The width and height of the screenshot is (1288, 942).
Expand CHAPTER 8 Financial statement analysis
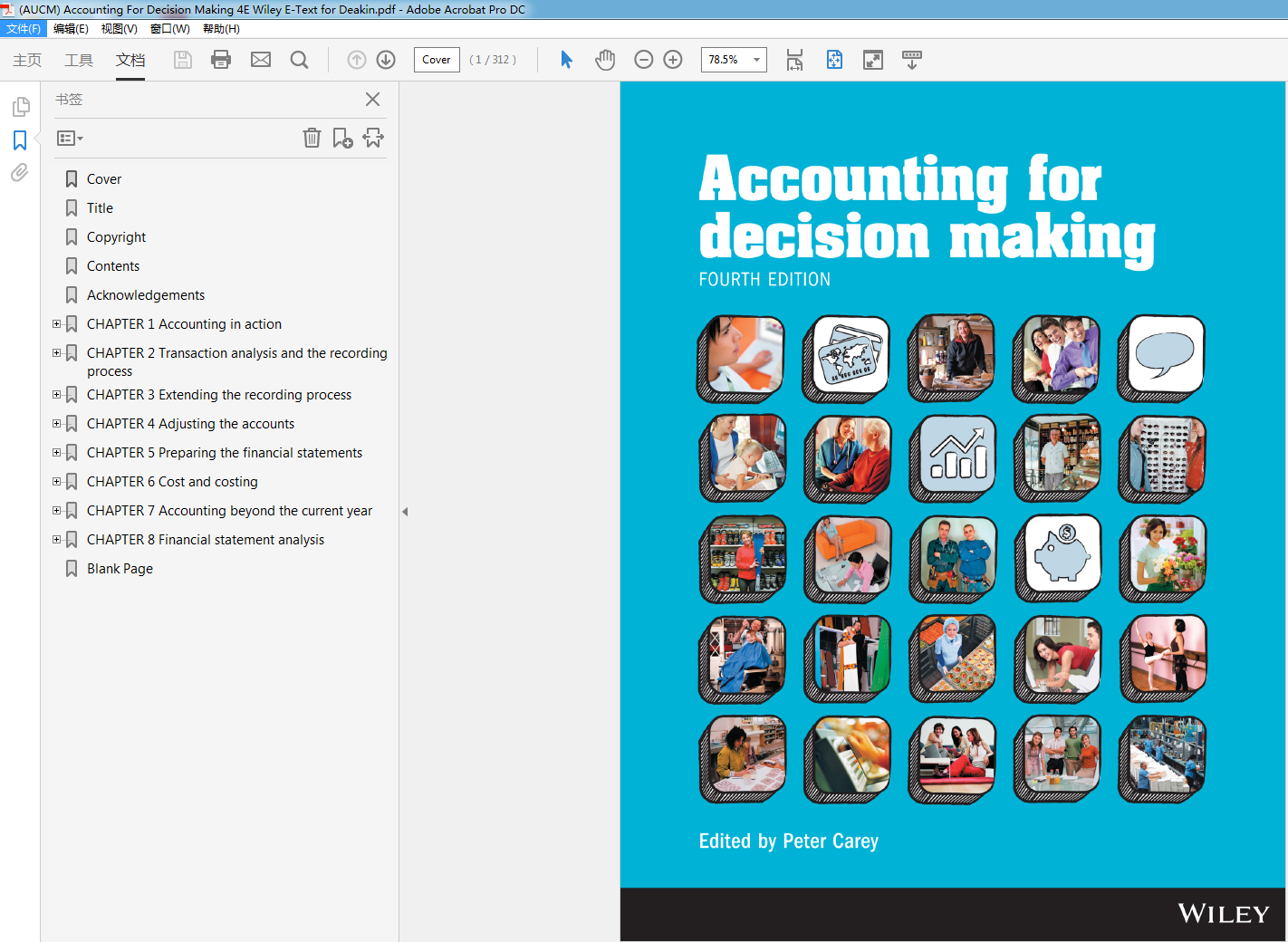pyautogui.click(x=56, y=539)
